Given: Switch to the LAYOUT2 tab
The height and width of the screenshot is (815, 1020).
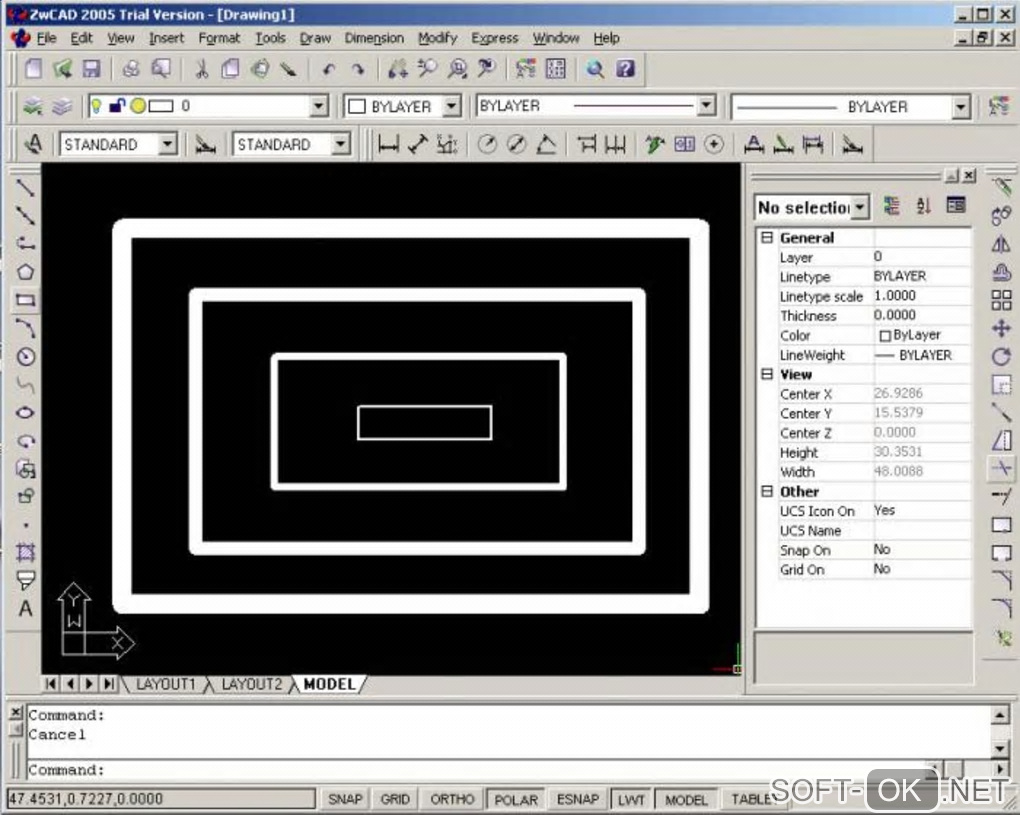Looking at the screenshot, I should coord(252,684).
